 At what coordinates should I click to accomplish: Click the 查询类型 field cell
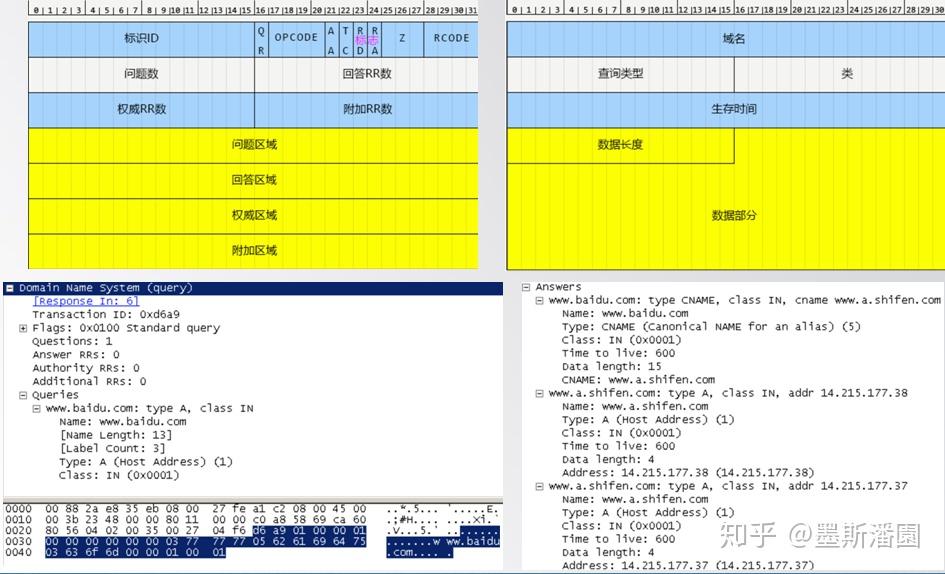pyautogui.click(x=621, y=74)
